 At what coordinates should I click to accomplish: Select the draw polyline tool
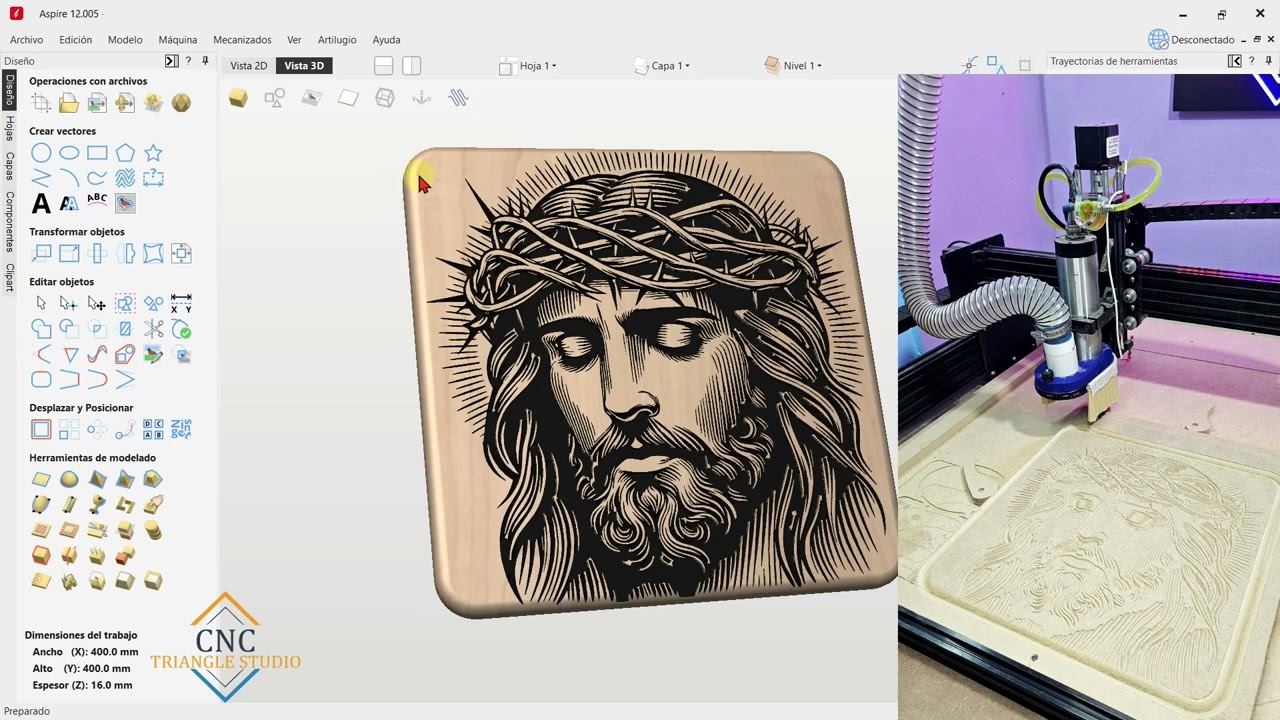click(41, 178)
